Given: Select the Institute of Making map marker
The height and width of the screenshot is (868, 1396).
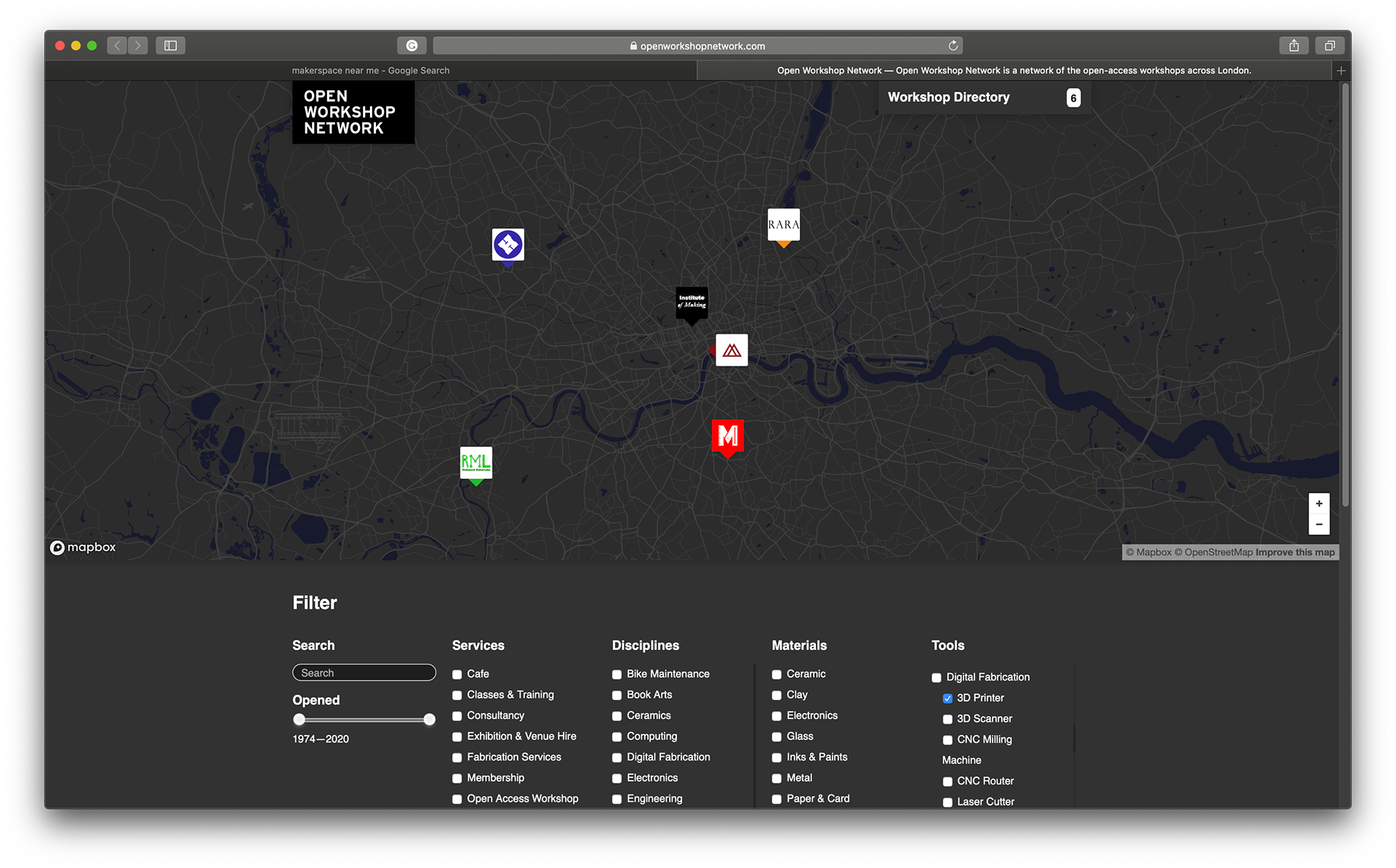Looking at the screenshot, I should pyautogui.click(x=691, y=302).
